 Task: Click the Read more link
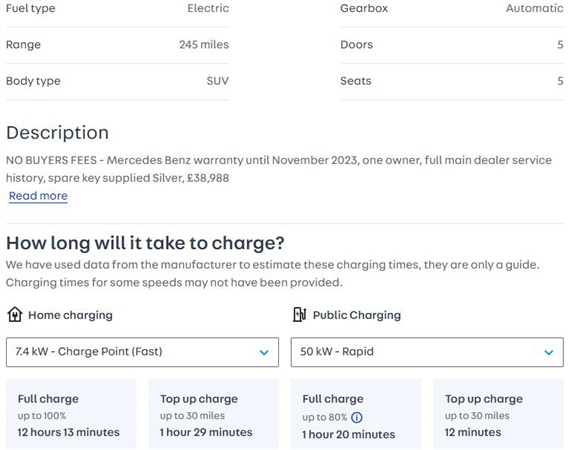[38, 196]
